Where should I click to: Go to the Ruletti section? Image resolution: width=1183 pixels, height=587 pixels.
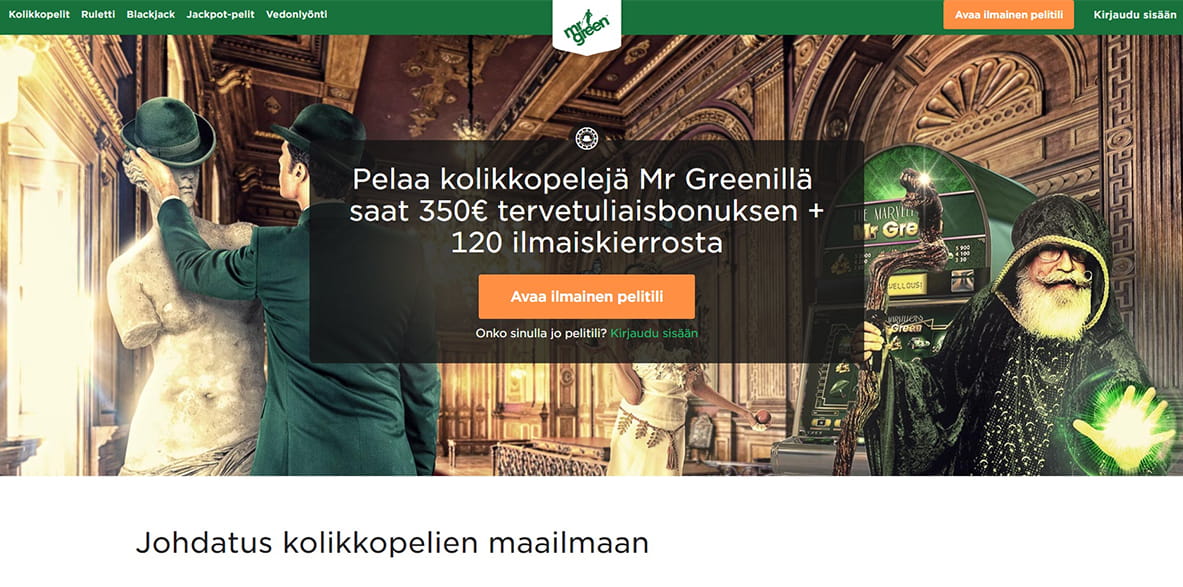pyautogui.click(x=98, y=14)
